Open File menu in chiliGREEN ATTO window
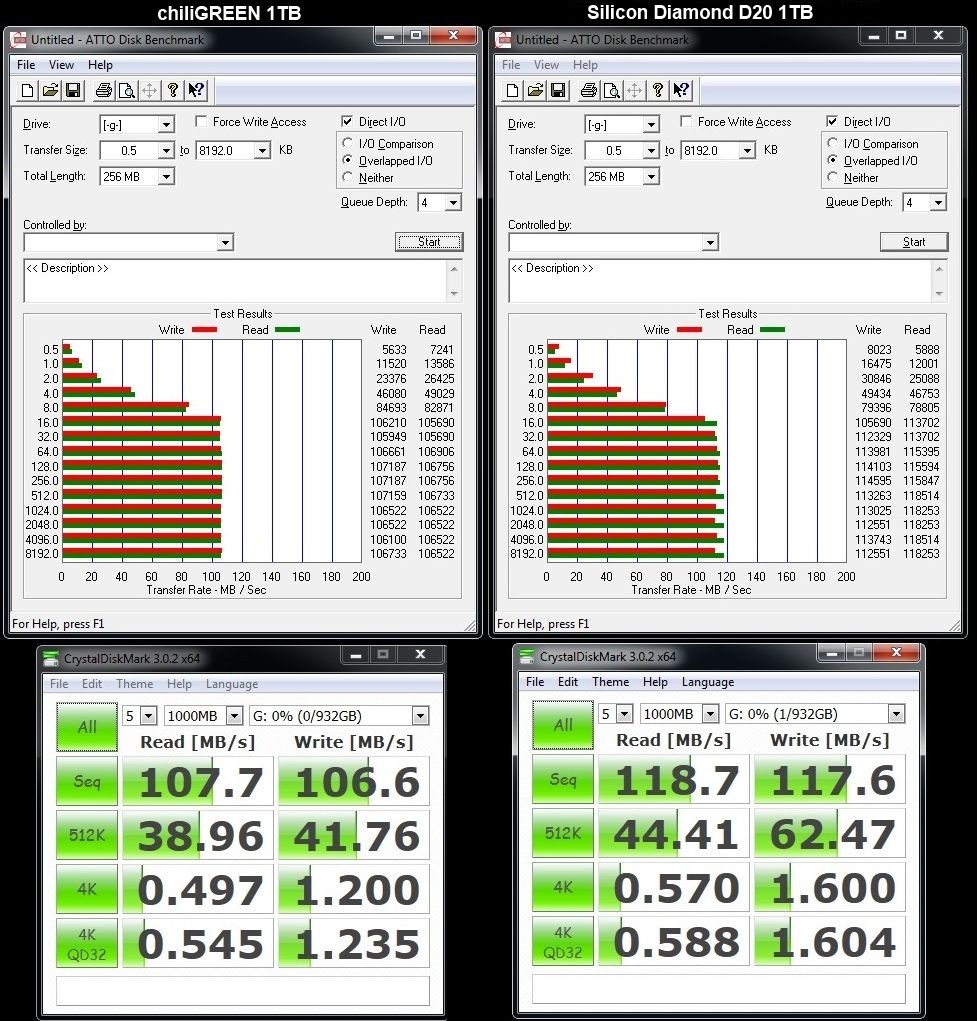 [26, 64]
